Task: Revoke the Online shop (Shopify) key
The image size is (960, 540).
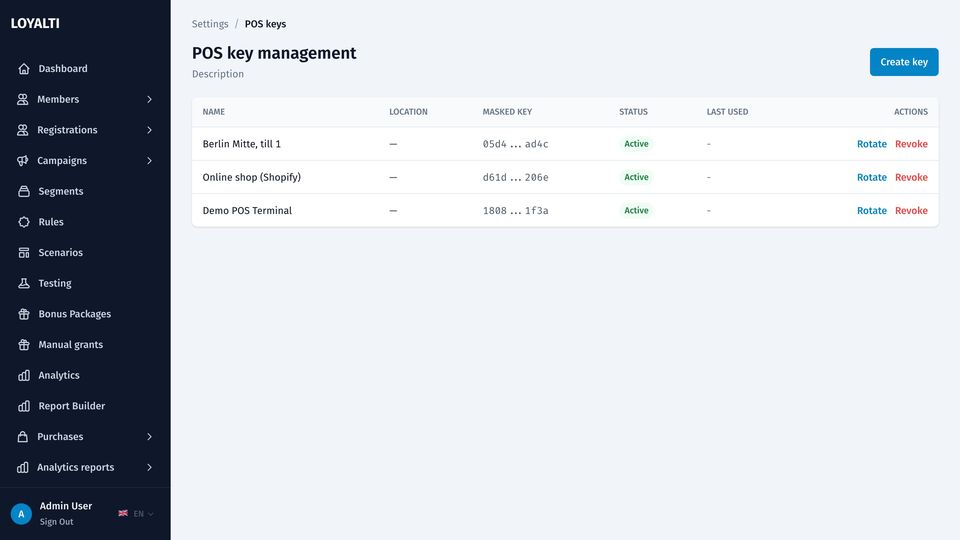Action: pos(911,177)
